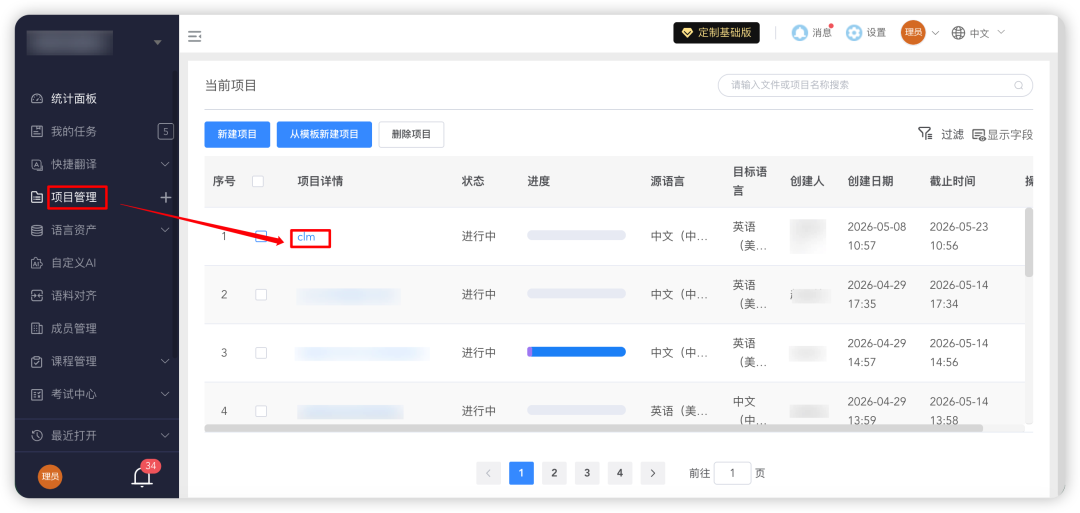Open 显示字段 column settings
Image resolution: width=1080 pixels, height=513 pixels.
click(x=1003, y=134)
